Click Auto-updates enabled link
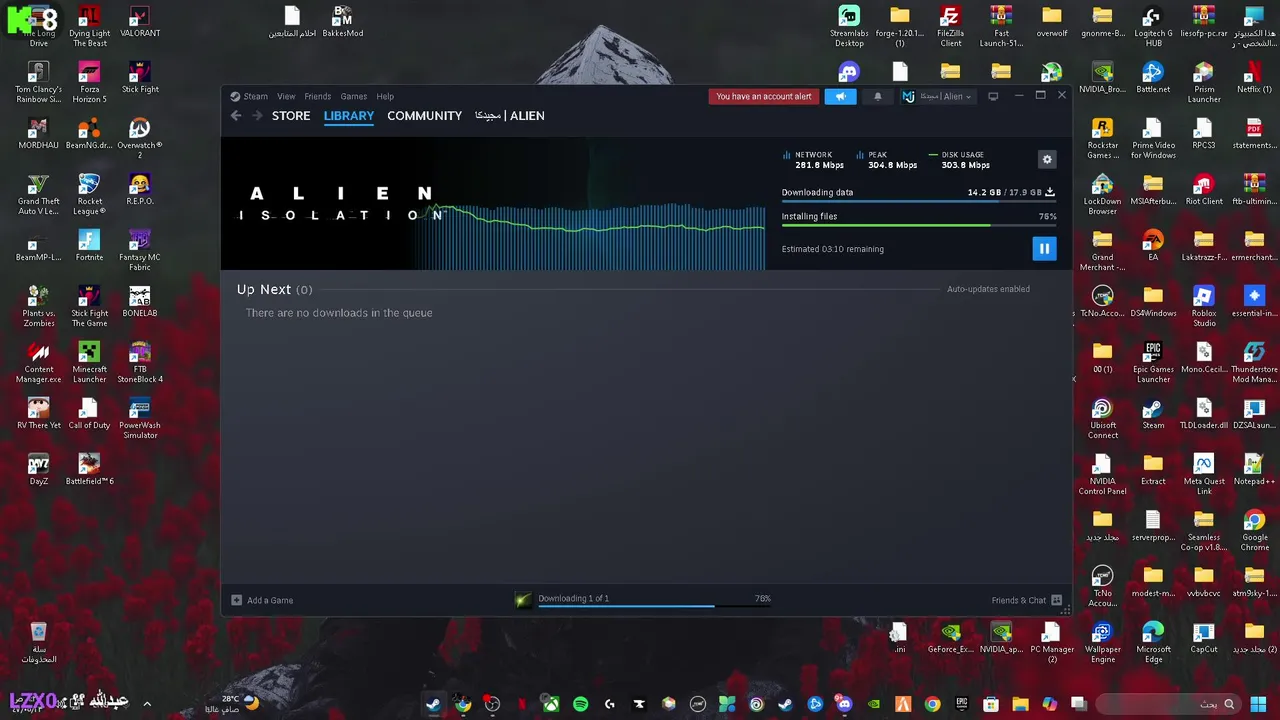The width and height of the screenshot is (1280, 720). coord(988,289)
